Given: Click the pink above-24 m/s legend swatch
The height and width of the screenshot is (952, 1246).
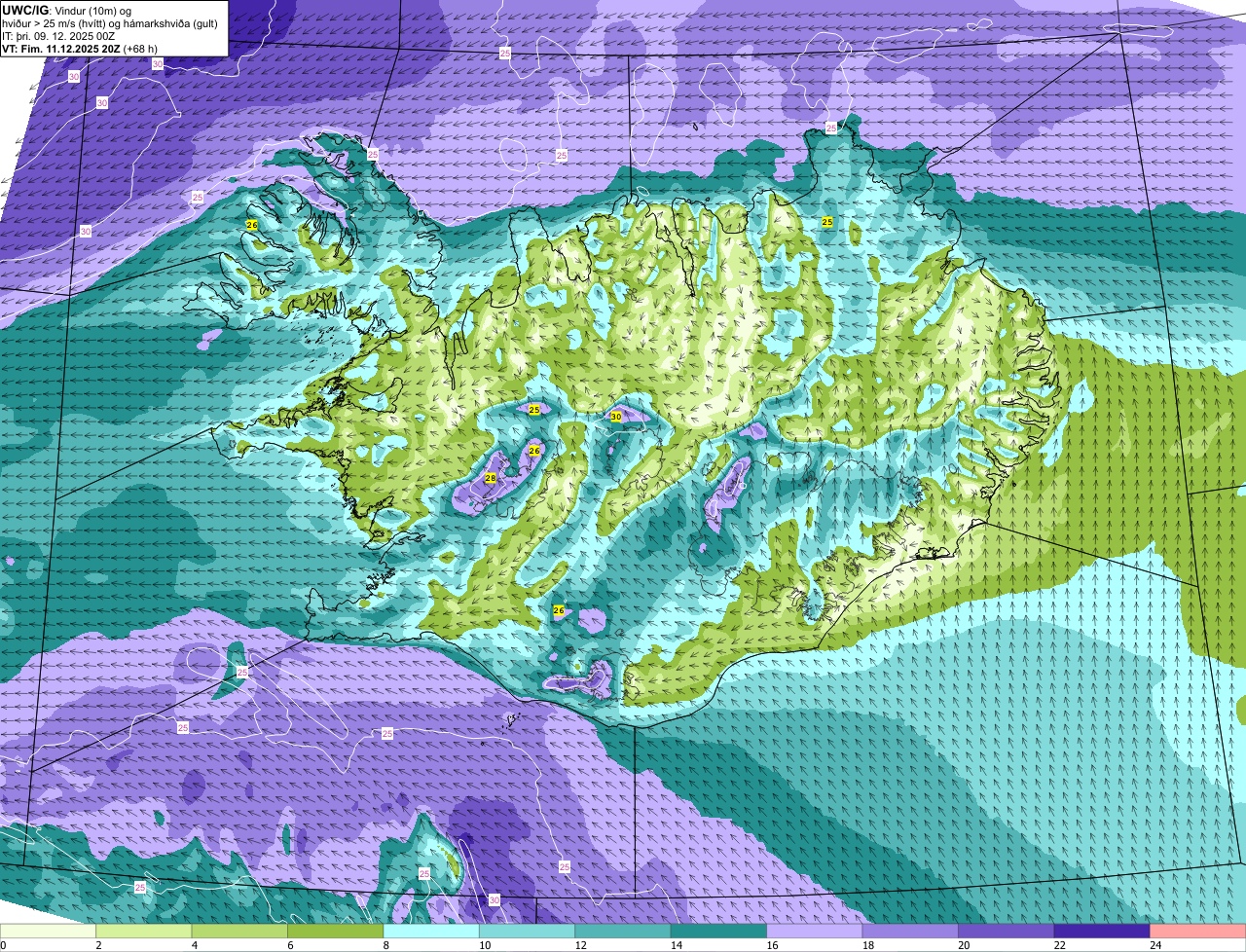Looking at the screenshot, I should point(1198,932).
